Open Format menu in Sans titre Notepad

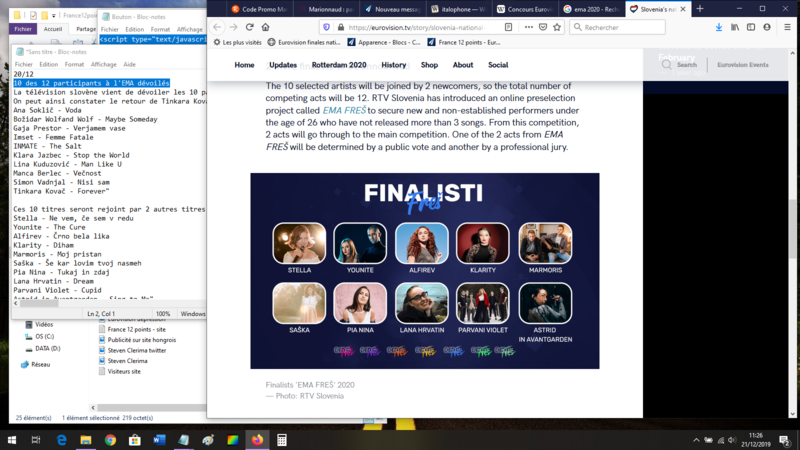click(74, 64)
